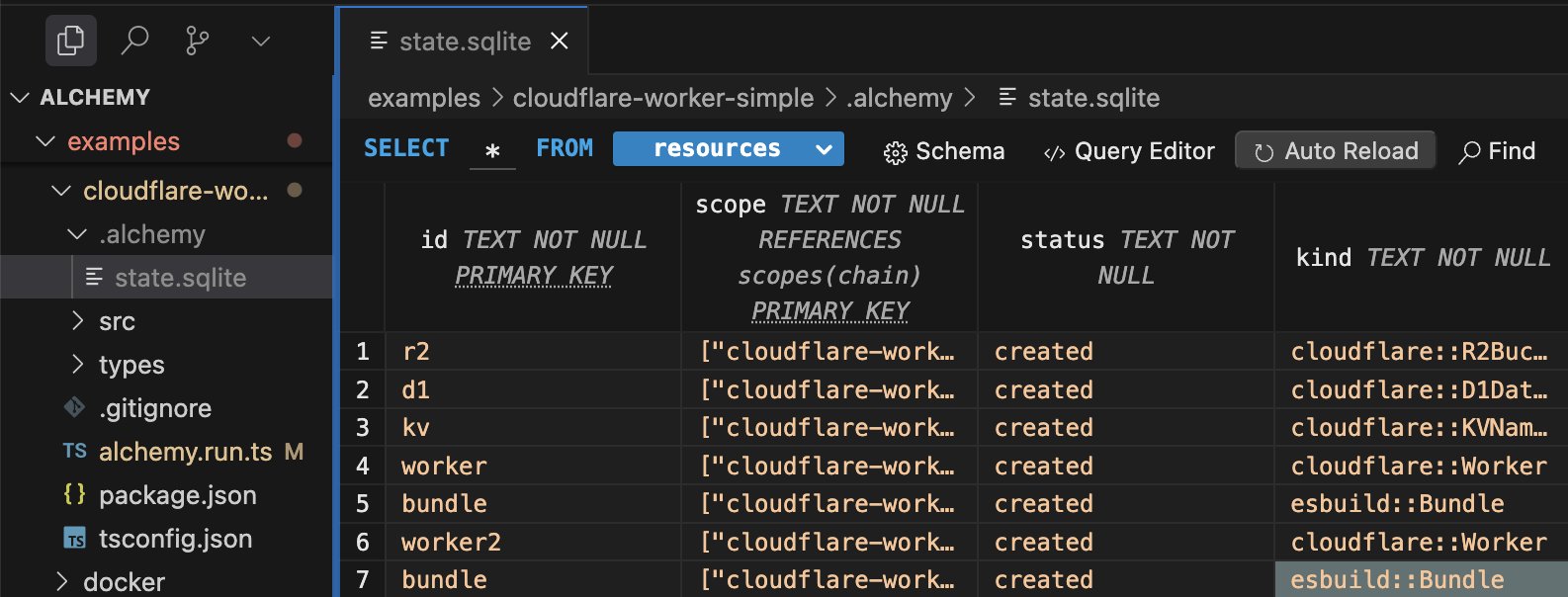Click the columns asterisk input field
The width and height of the screenshot is (1568, 597).
492,150
